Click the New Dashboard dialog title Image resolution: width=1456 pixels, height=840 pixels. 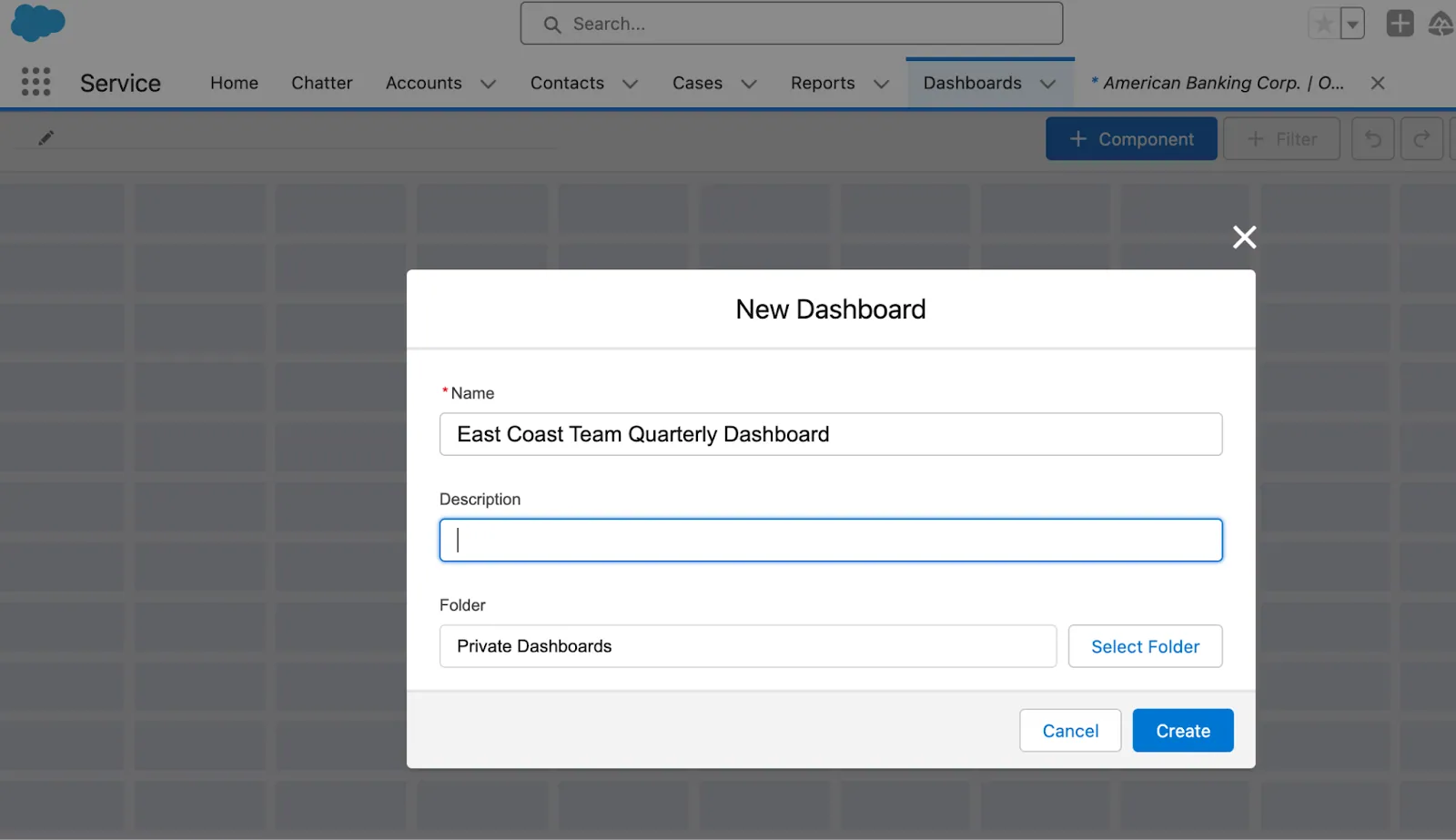831,309
